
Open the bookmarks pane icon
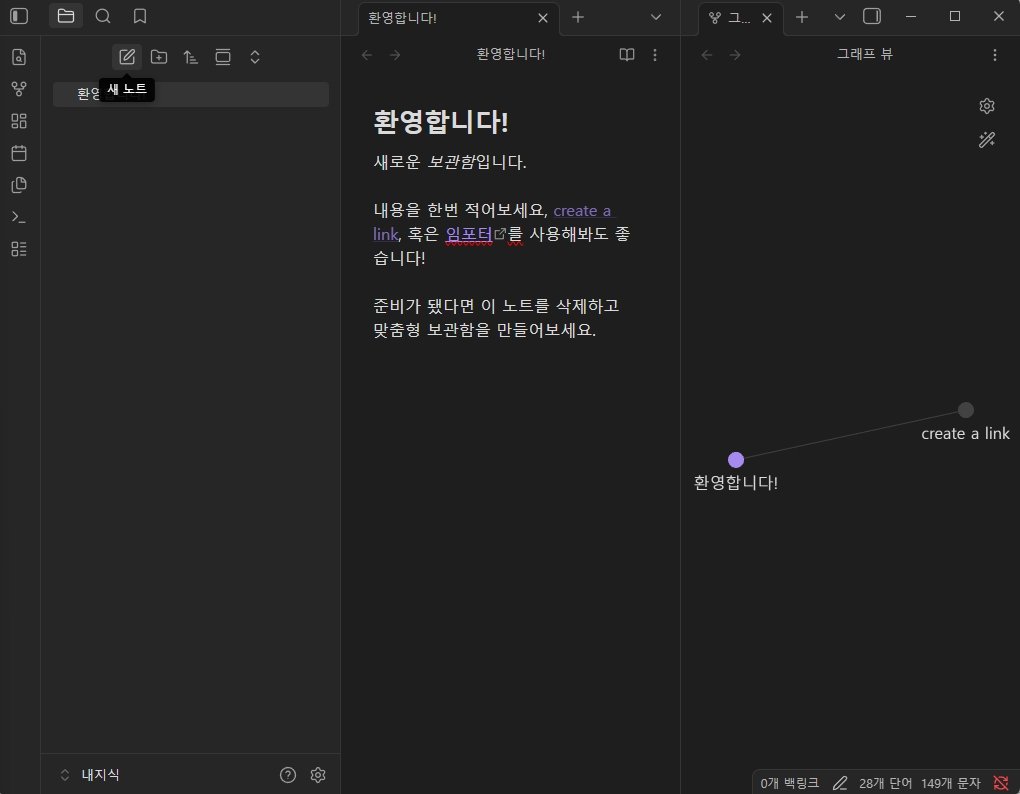pos(139,16)
